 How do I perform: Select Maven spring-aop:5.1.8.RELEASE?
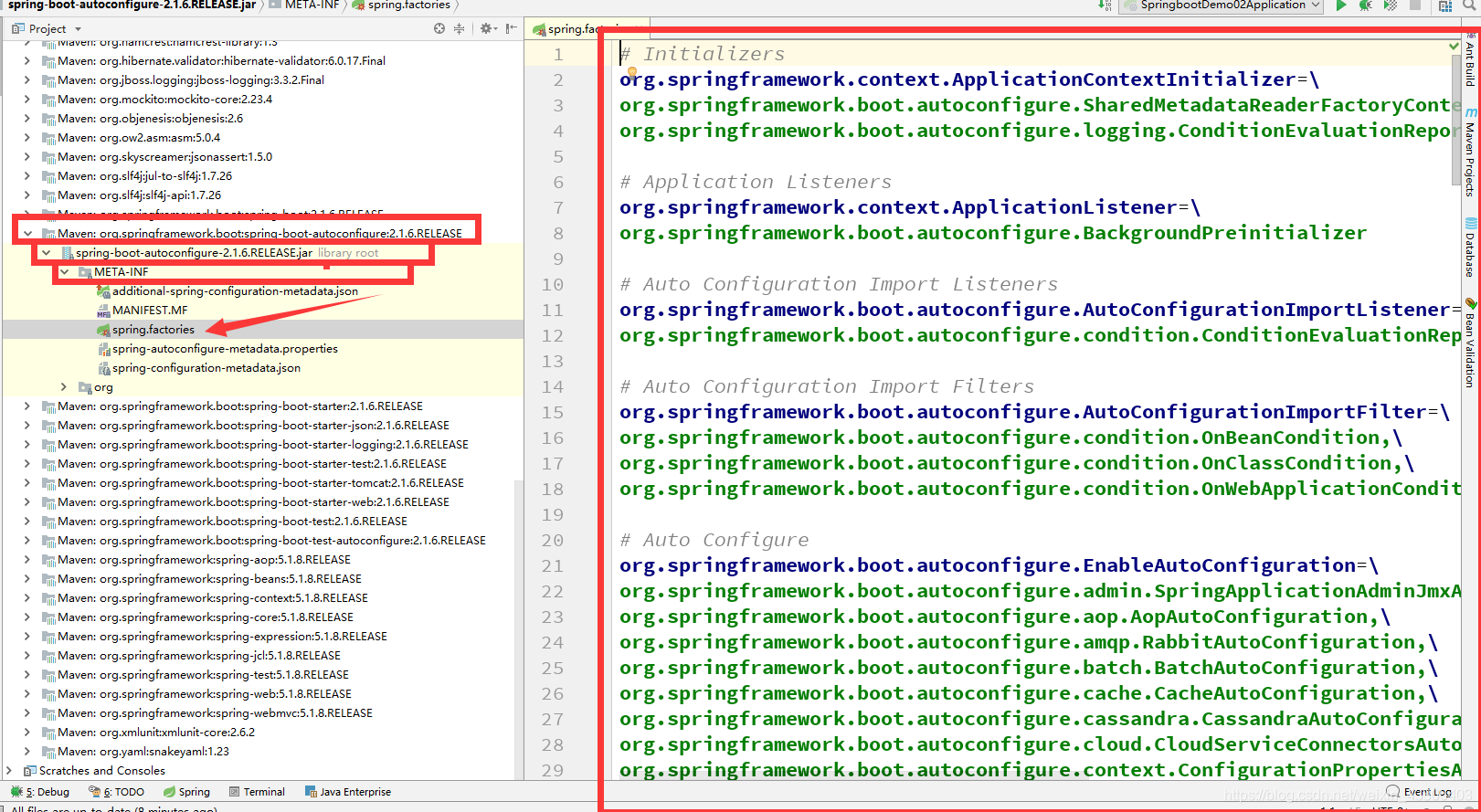pos(204,560)
